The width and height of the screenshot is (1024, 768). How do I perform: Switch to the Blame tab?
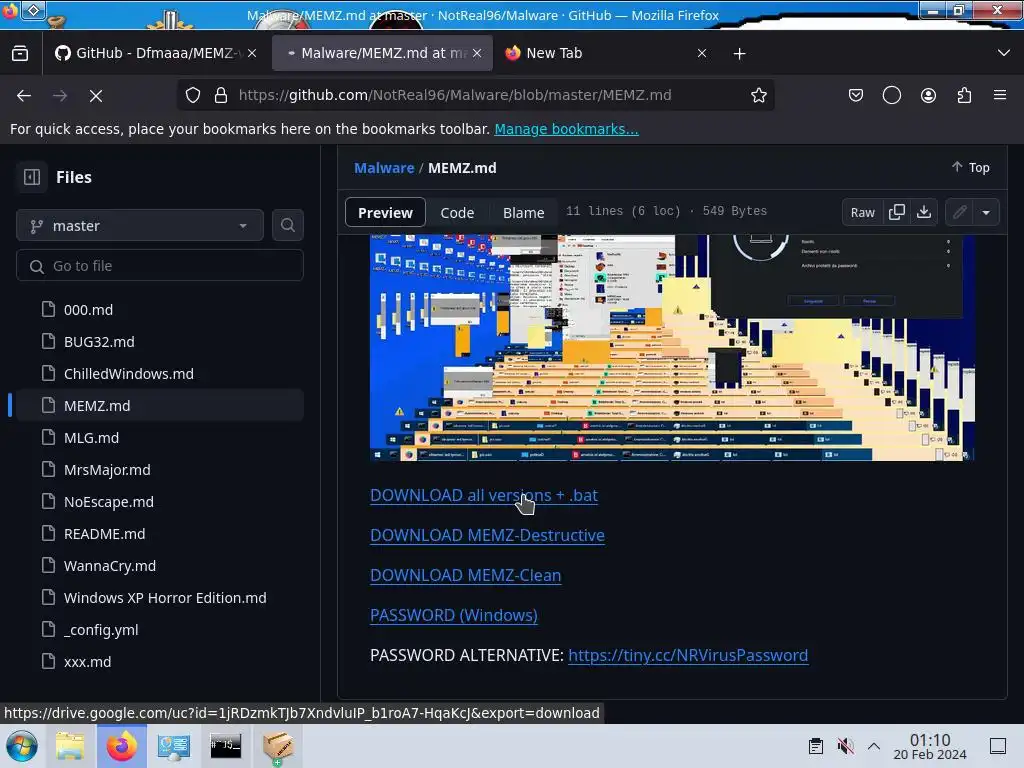[523, 212]
